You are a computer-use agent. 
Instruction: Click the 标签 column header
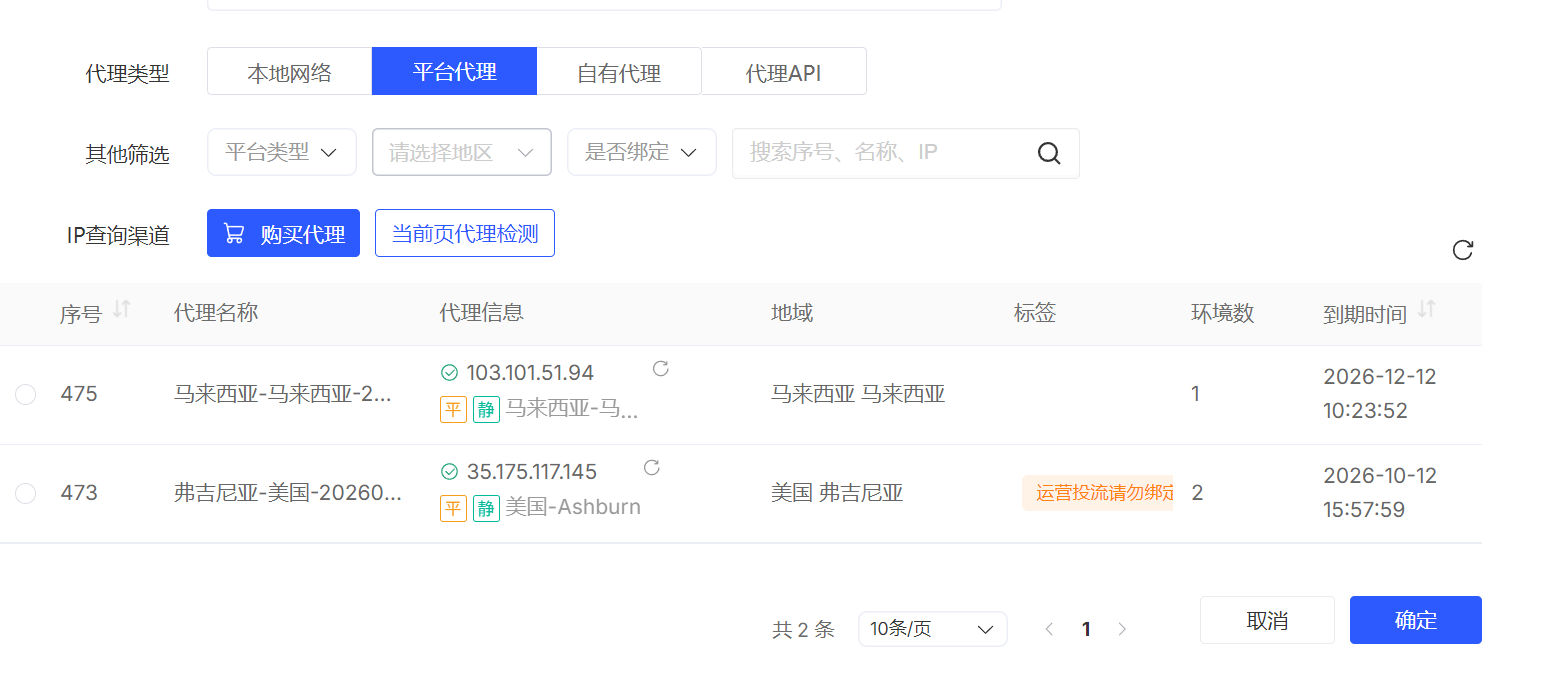click(x=1035, y=313)
